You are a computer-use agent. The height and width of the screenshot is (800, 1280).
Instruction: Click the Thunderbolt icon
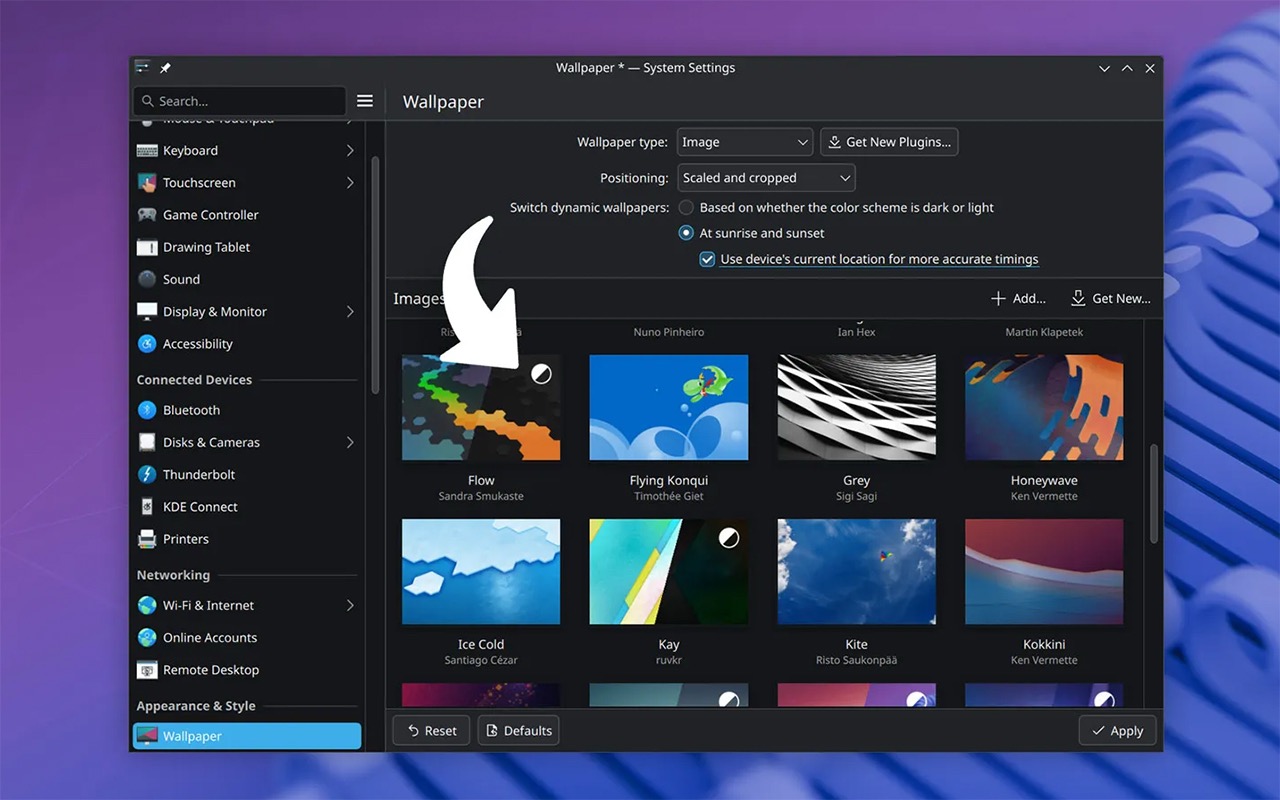[147, 474]
